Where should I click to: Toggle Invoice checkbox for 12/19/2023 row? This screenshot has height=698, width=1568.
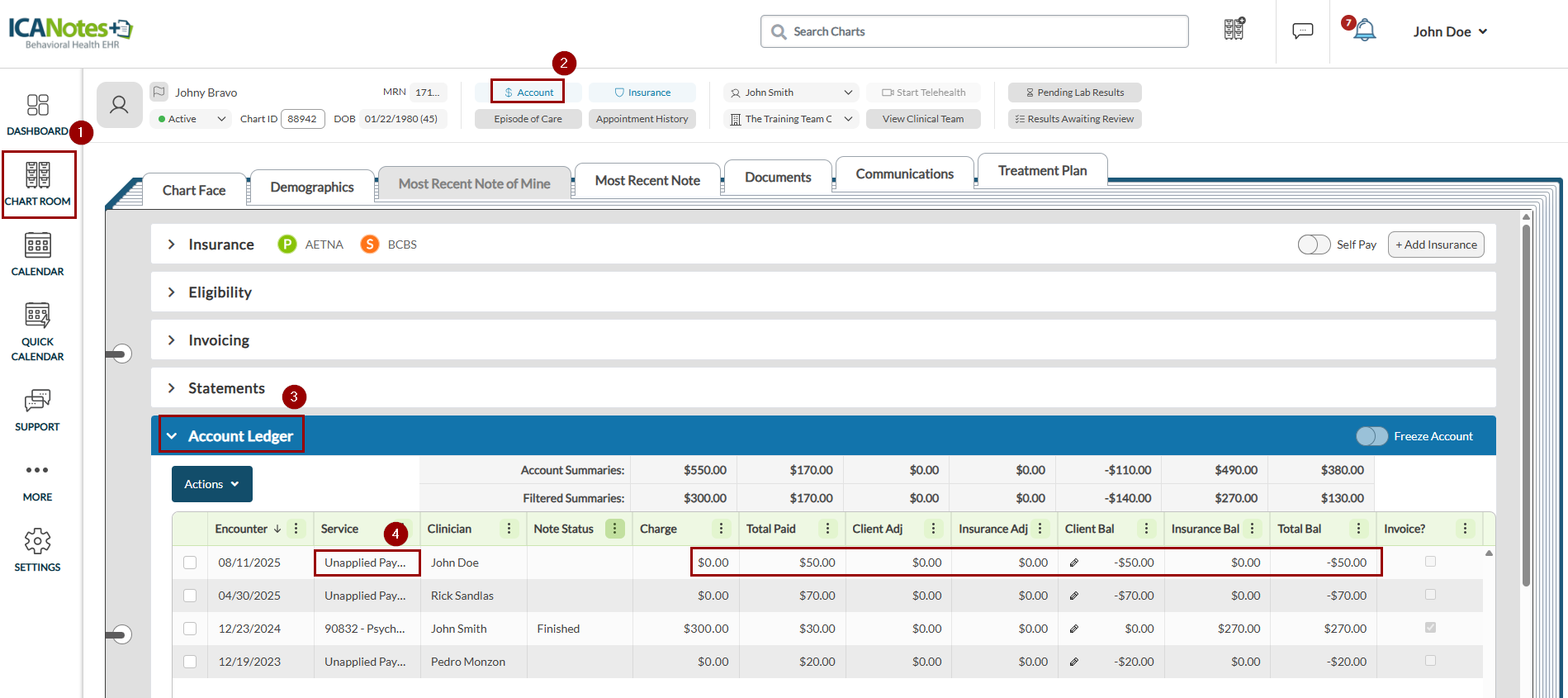point(1430,661)
